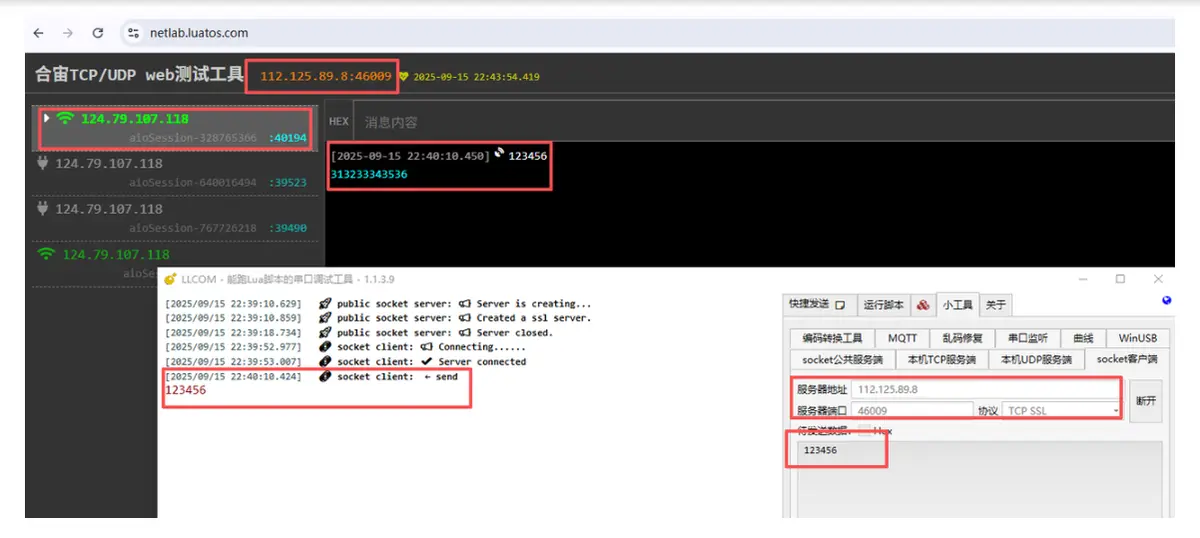Click server address 112.125.89.8:46009 in header
The height and width of the screenshot is (538, 1200).
click(326, 76)
